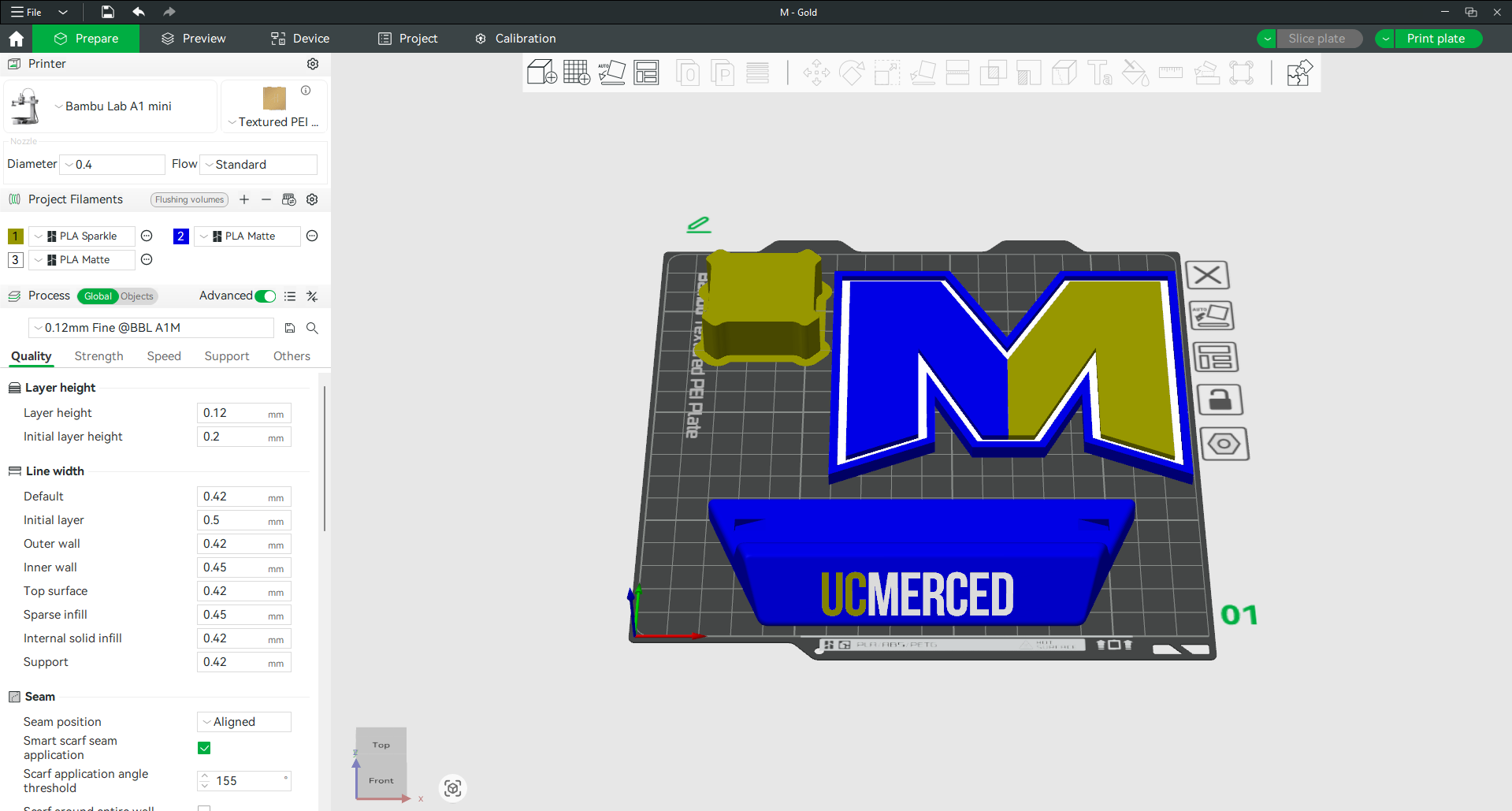The image size is (1512, 811).
Task: Open the process settings list icon
Action: tap(290, 296)
